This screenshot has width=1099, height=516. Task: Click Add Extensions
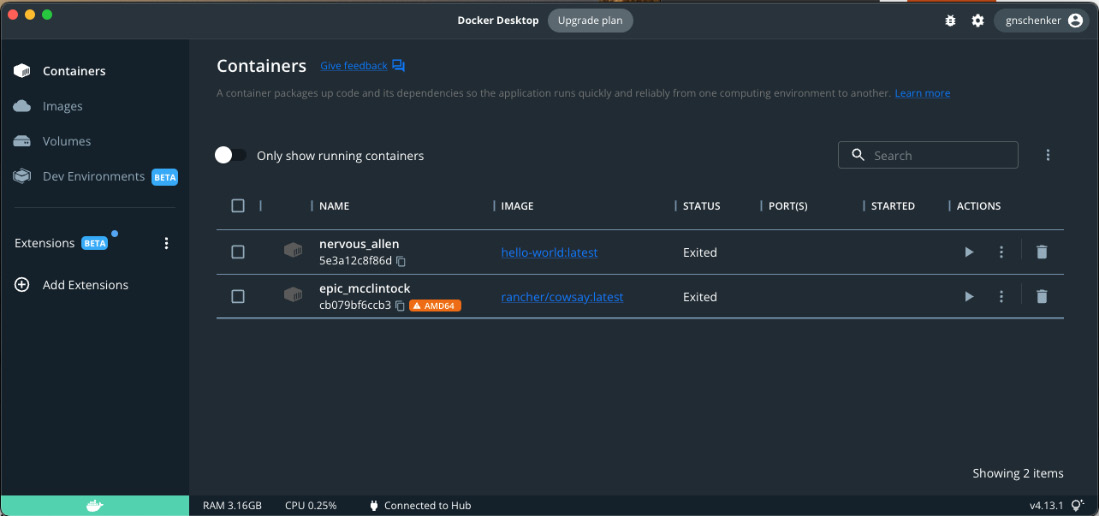[86, 285]
